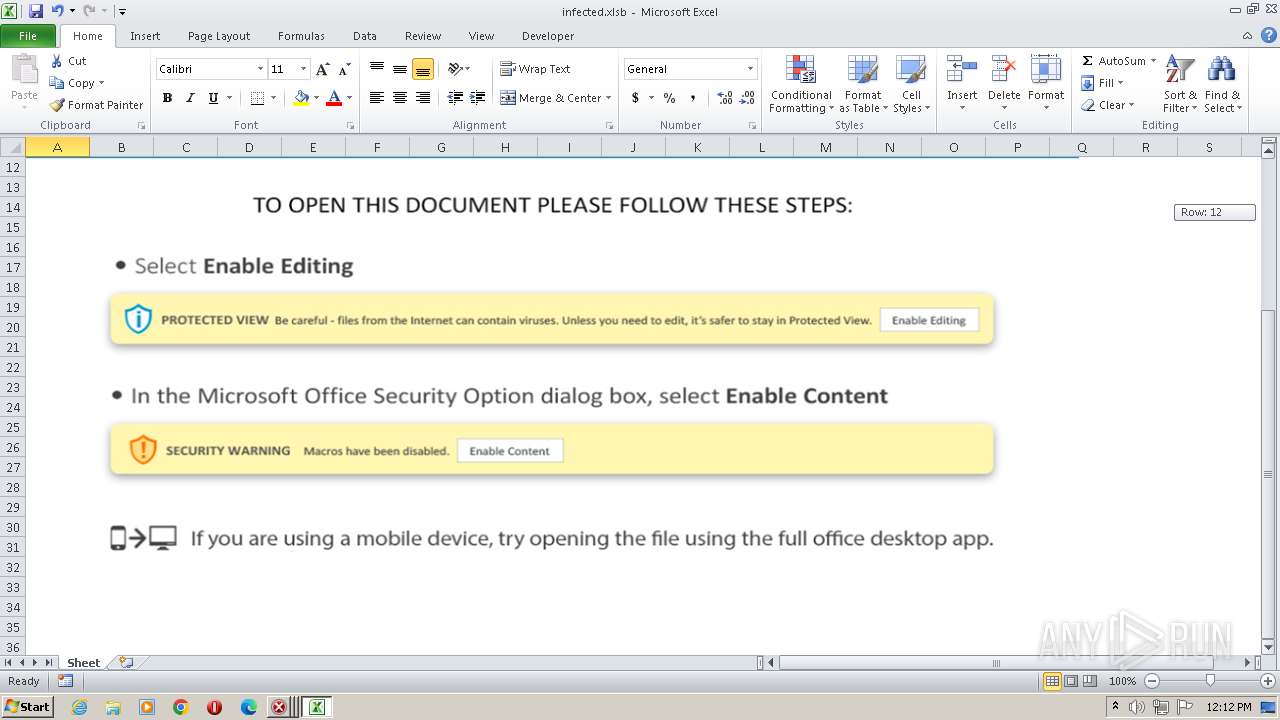Select the Sheet worksheet tab

click(83, 662)
